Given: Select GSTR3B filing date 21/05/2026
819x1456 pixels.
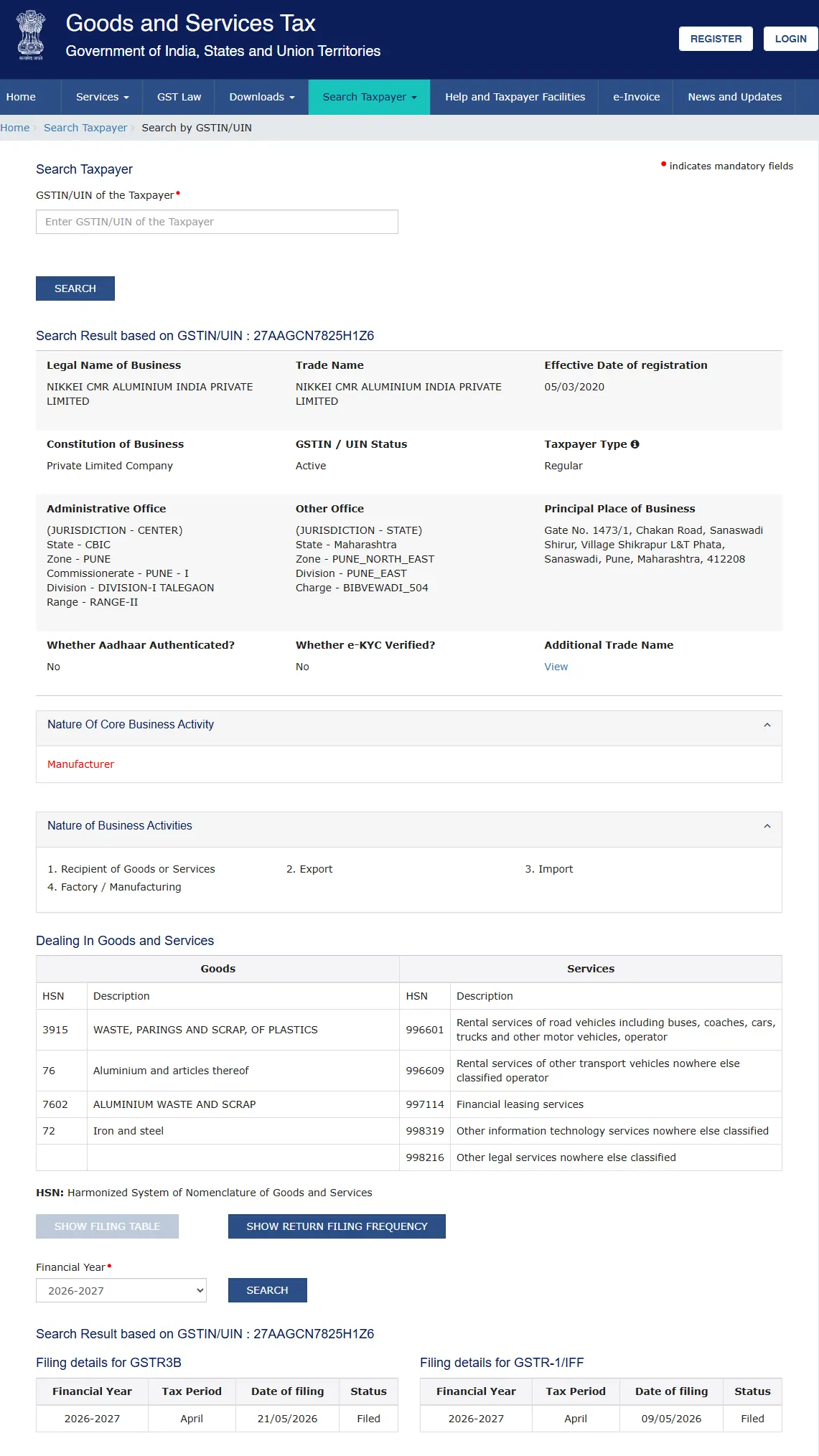Looking at the screenshot, I should coord(288,1419).
